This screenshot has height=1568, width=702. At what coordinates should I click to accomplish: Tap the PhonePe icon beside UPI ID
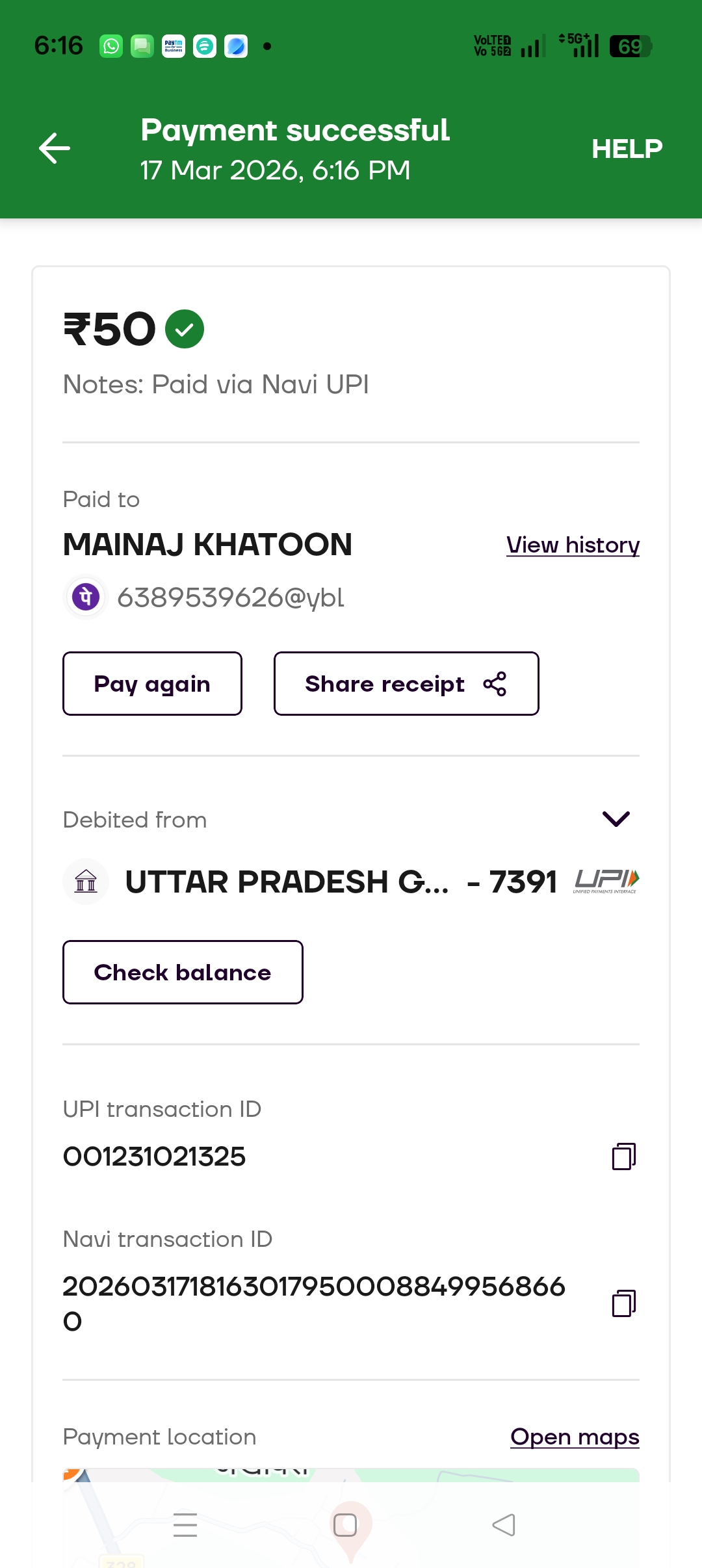pos(86,597)
